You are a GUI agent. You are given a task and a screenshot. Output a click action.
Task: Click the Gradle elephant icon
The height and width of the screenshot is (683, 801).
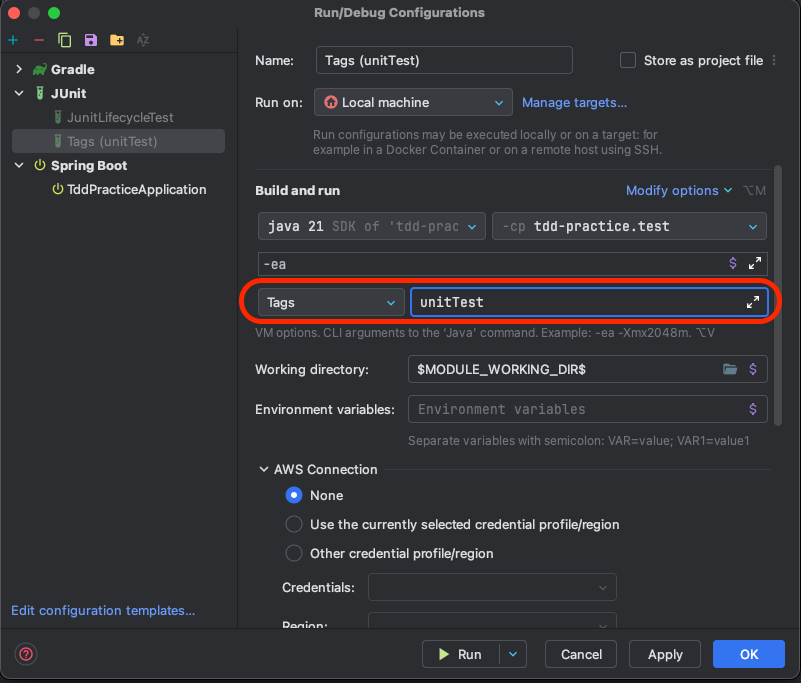click(x=40, y=69)
